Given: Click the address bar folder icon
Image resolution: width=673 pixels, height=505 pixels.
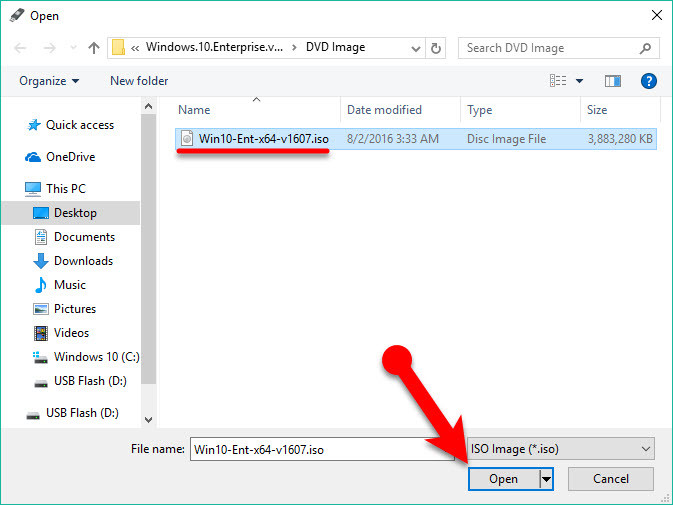Looking at the screenshot, I should pos(118,47).
